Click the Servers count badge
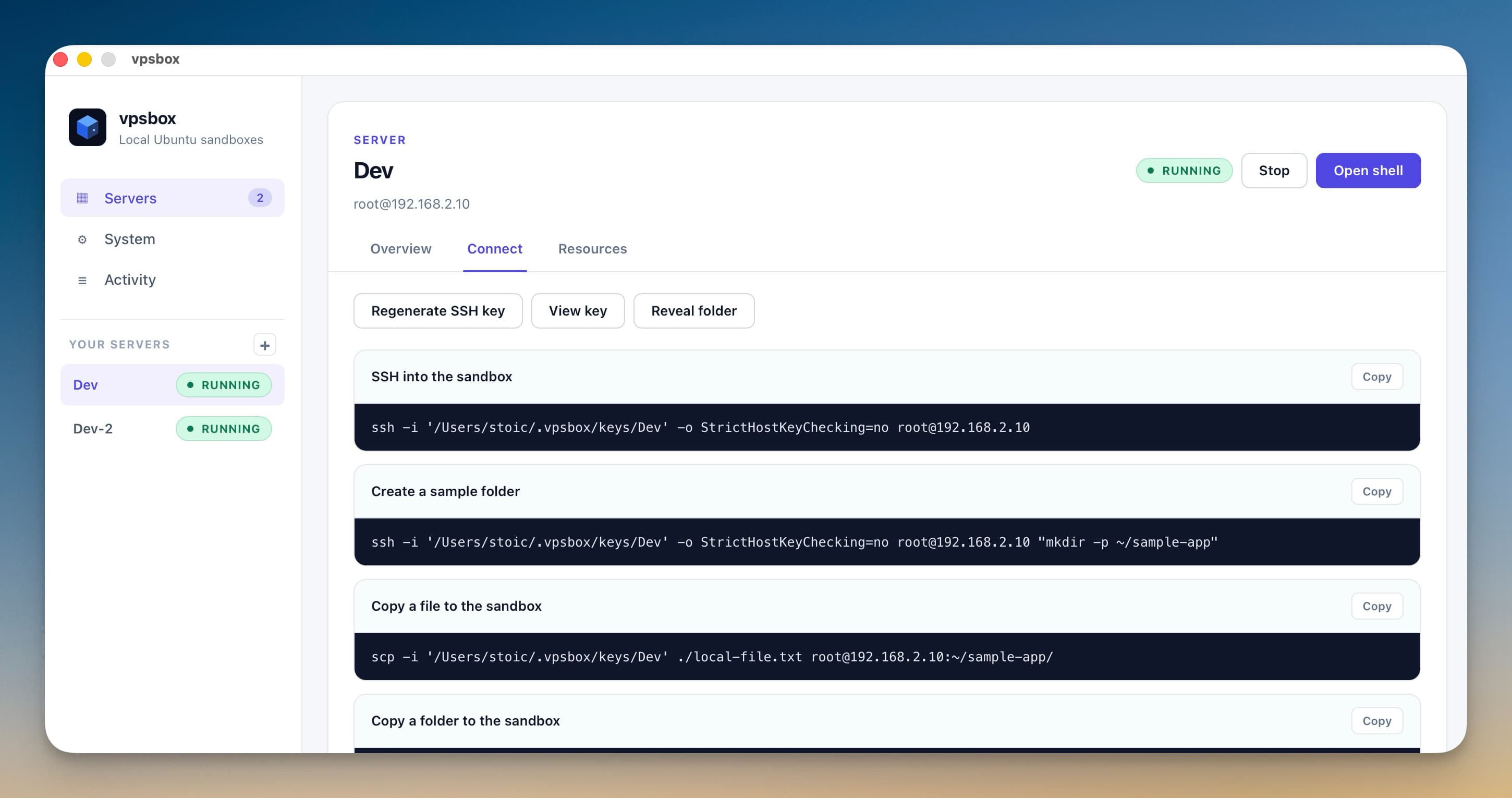Image resolution: width=1512 pixels, height=798 pixels. (260, 198)
